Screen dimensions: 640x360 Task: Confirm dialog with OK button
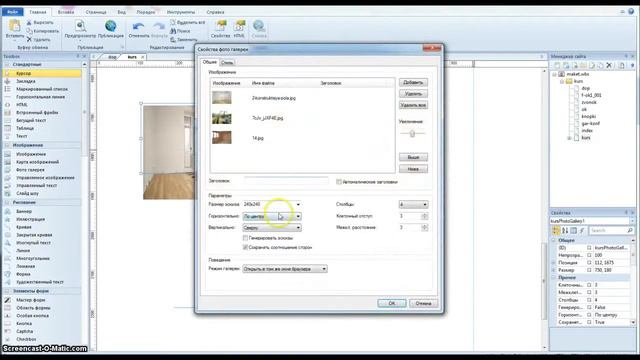tap(392, 303)
